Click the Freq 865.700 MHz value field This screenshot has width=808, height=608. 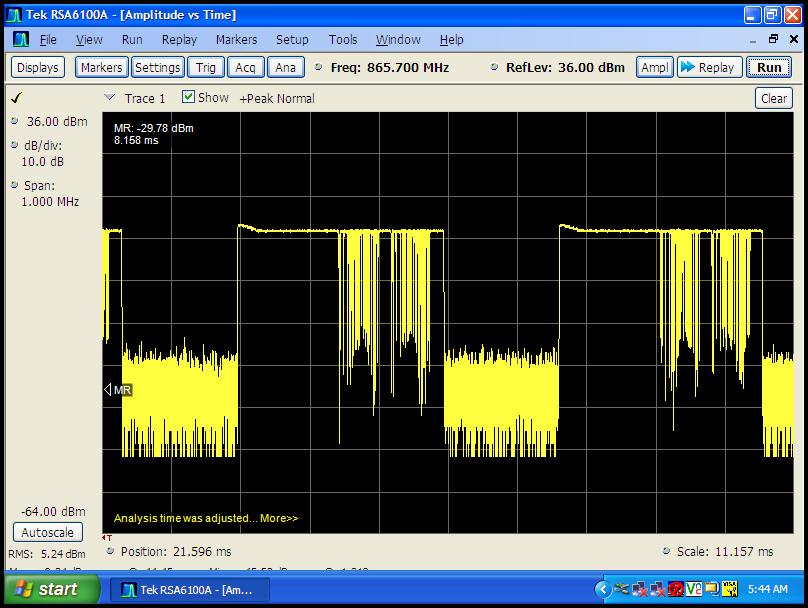410,68
